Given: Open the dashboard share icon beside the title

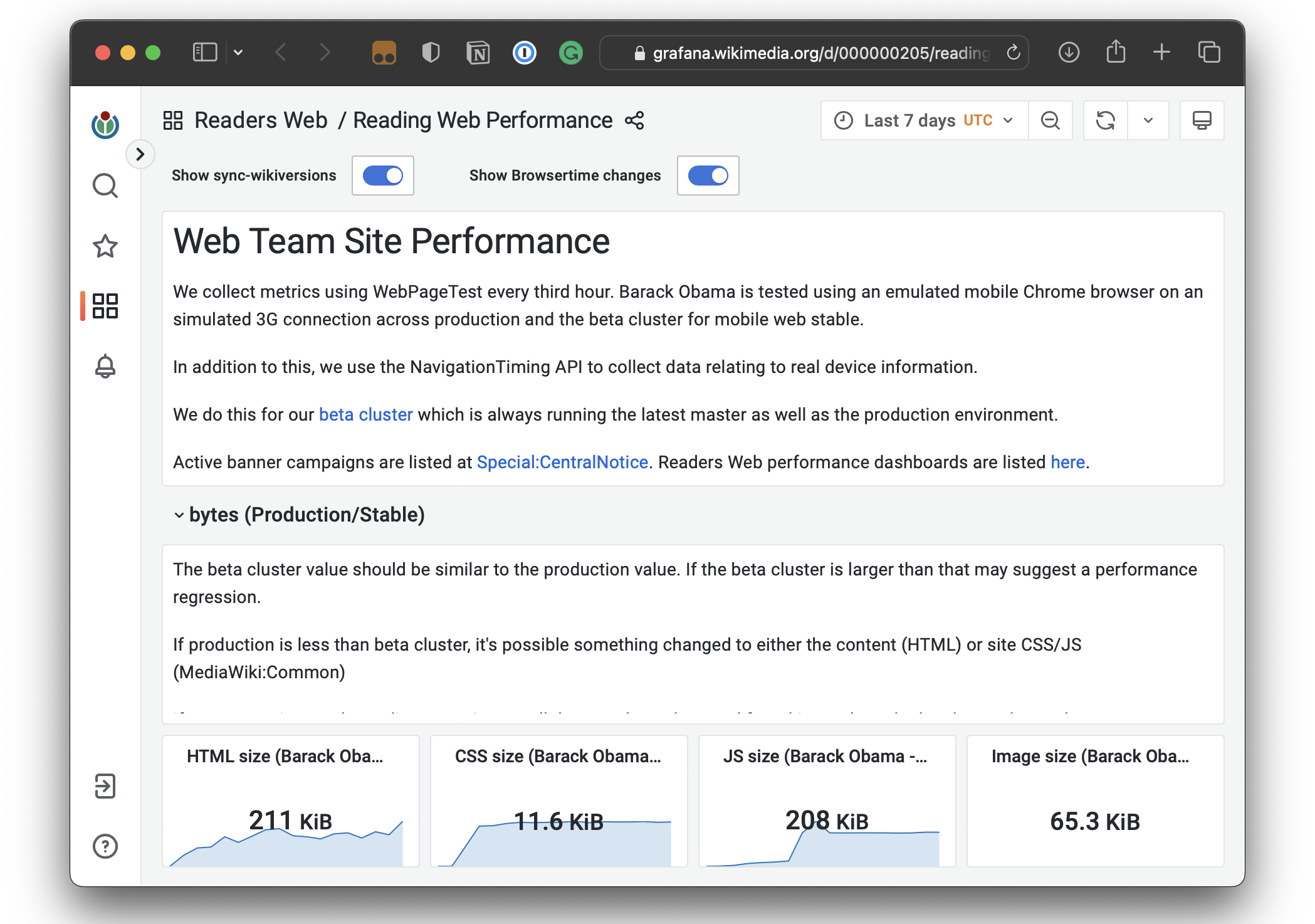Looking at the screenshot, I should click(x=634, y=120).
